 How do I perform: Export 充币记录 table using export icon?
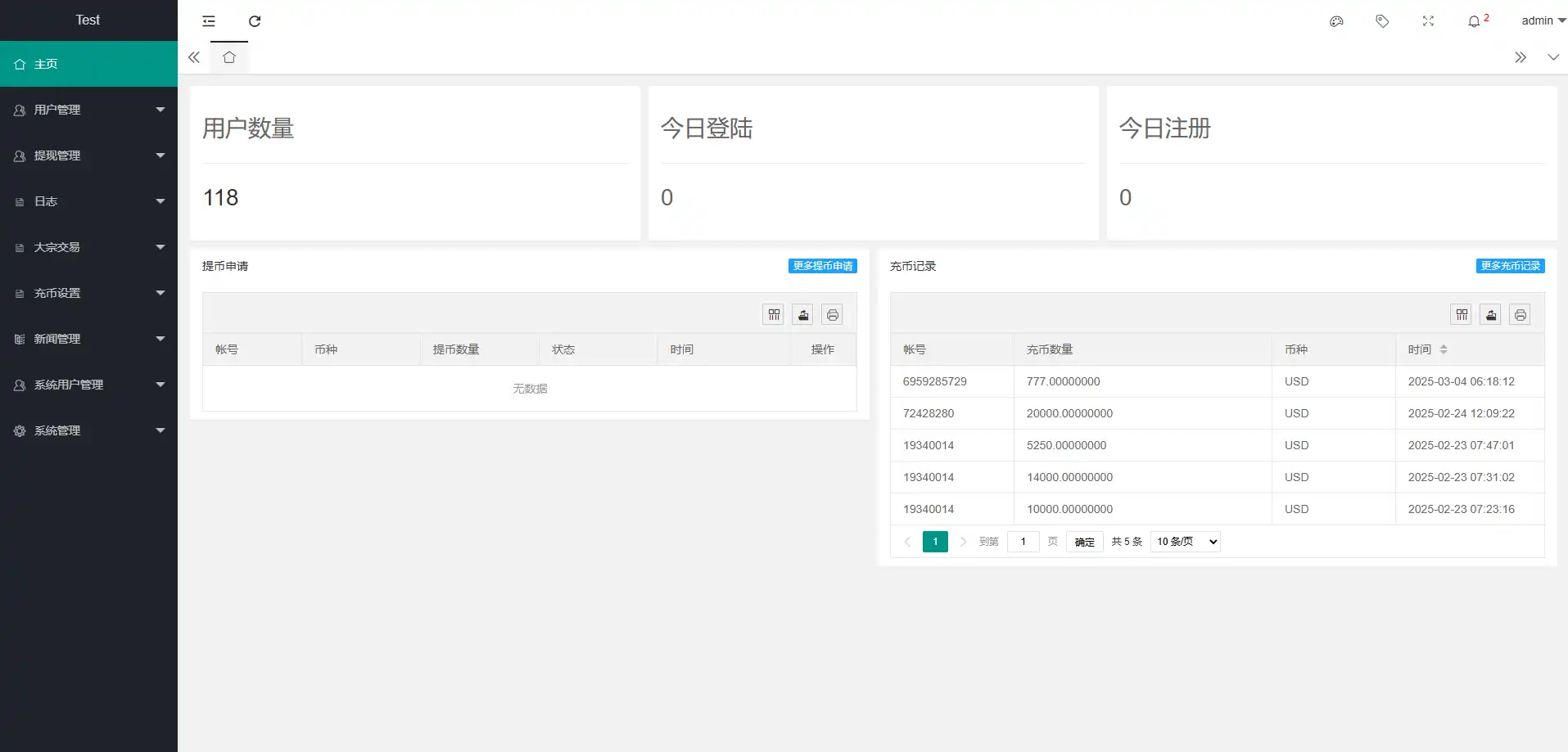click(x=1491, y=315)
